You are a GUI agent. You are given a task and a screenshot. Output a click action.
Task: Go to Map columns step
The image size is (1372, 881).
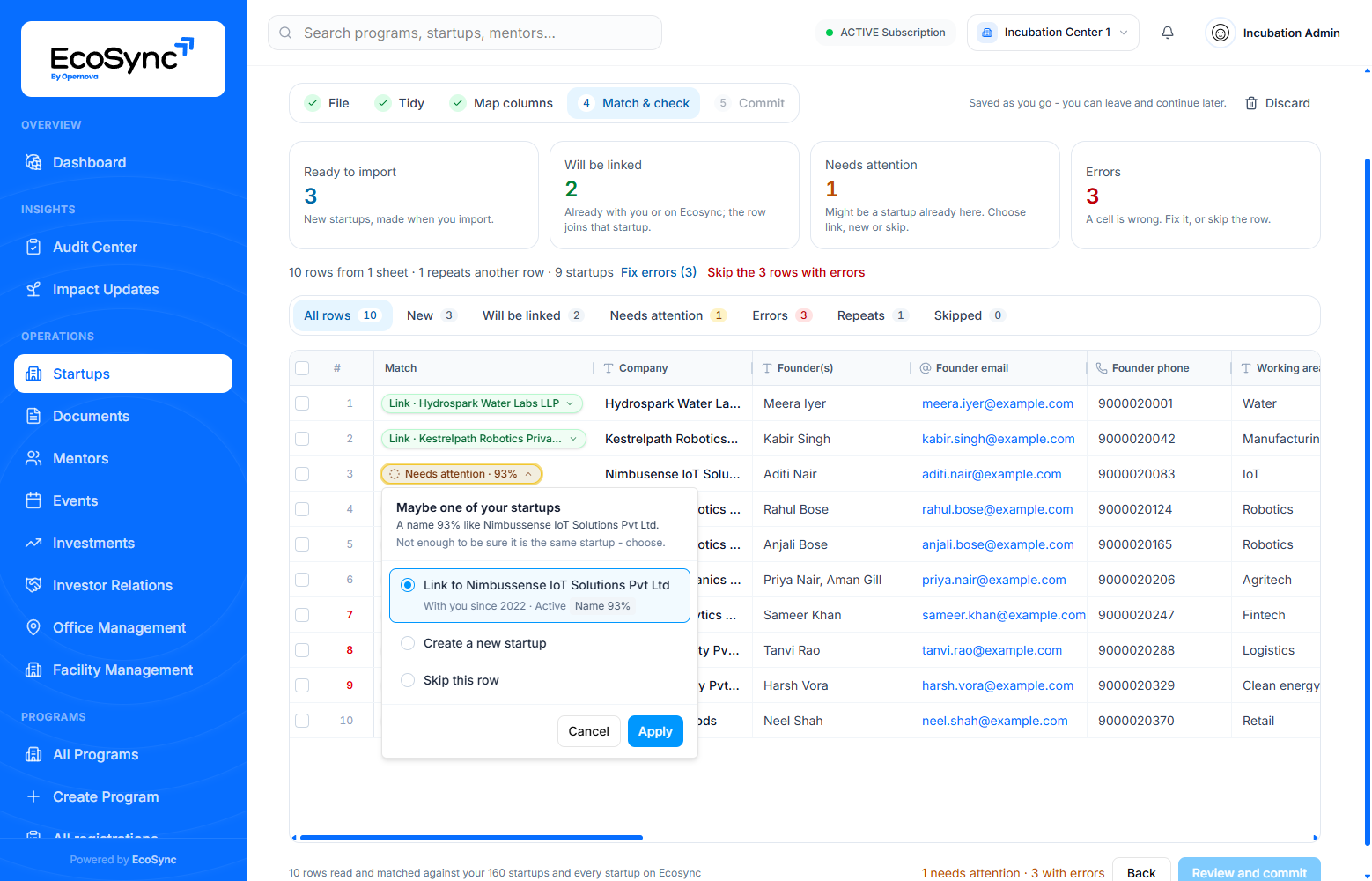(x=502, y=103)
